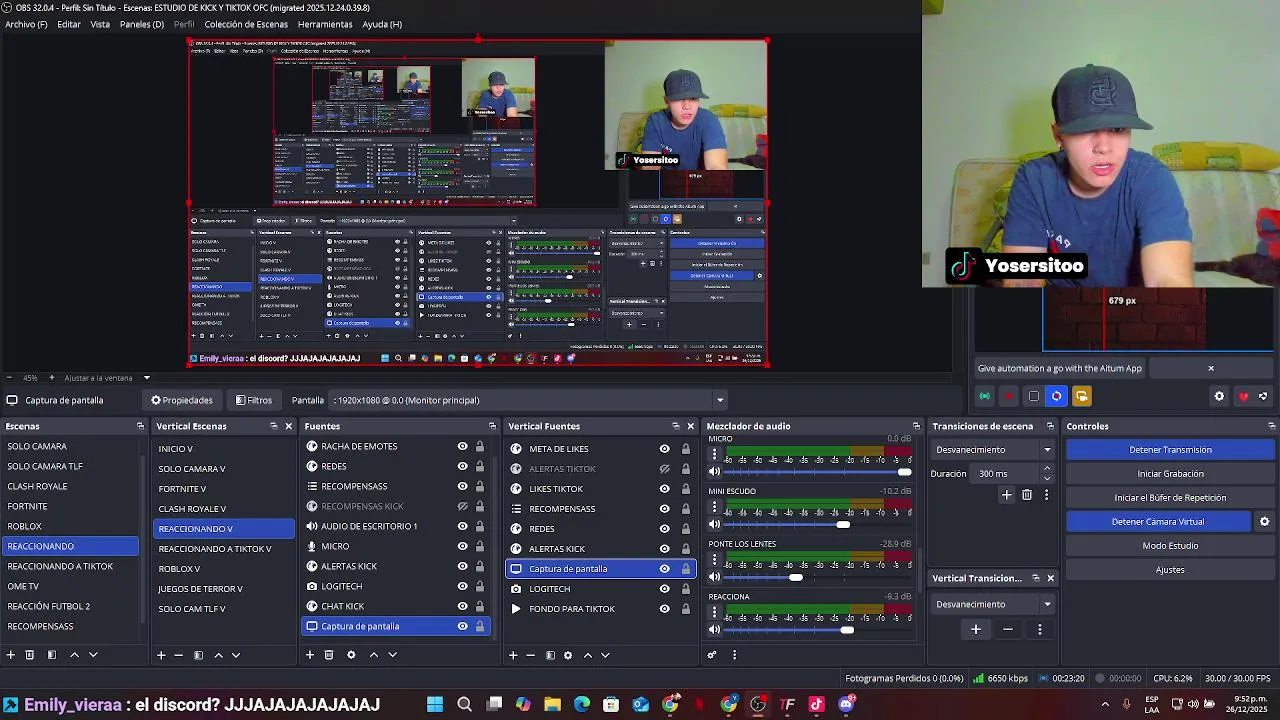Toggle visibility of LOGITECH in Fuentes

click(462, 586)
